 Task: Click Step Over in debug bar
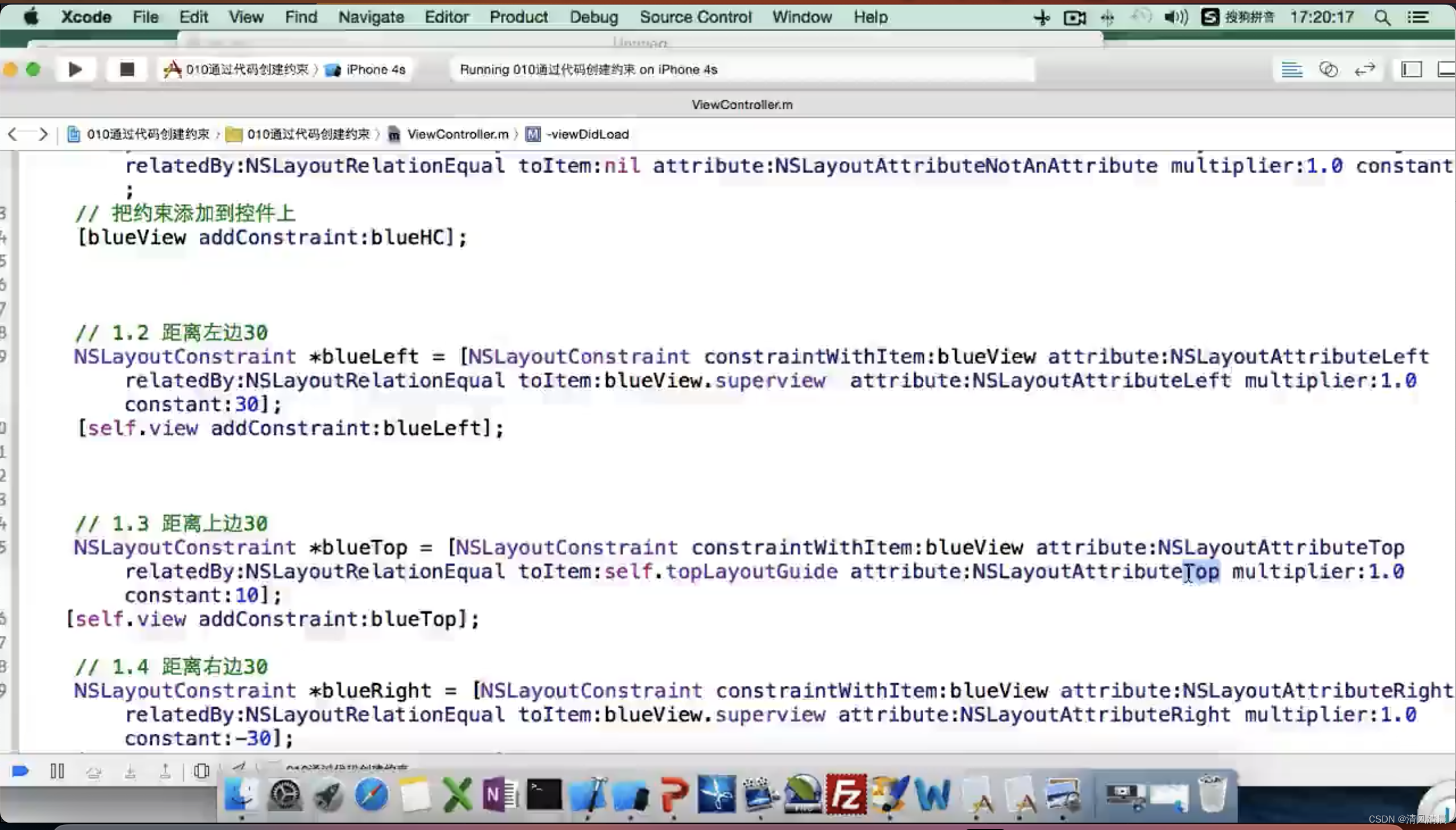click(94, 771)
